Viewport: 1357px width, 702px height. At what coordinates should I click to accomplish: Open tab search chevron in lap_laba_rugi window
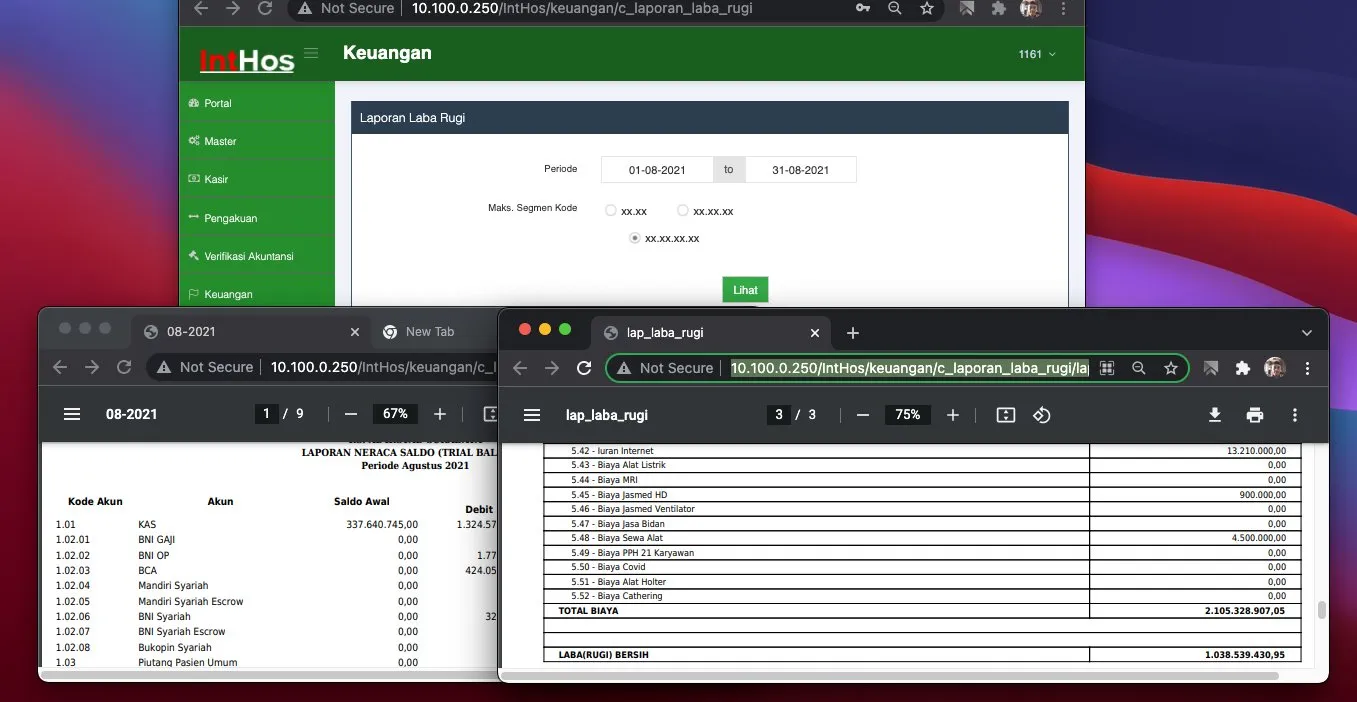point(1306,332)
